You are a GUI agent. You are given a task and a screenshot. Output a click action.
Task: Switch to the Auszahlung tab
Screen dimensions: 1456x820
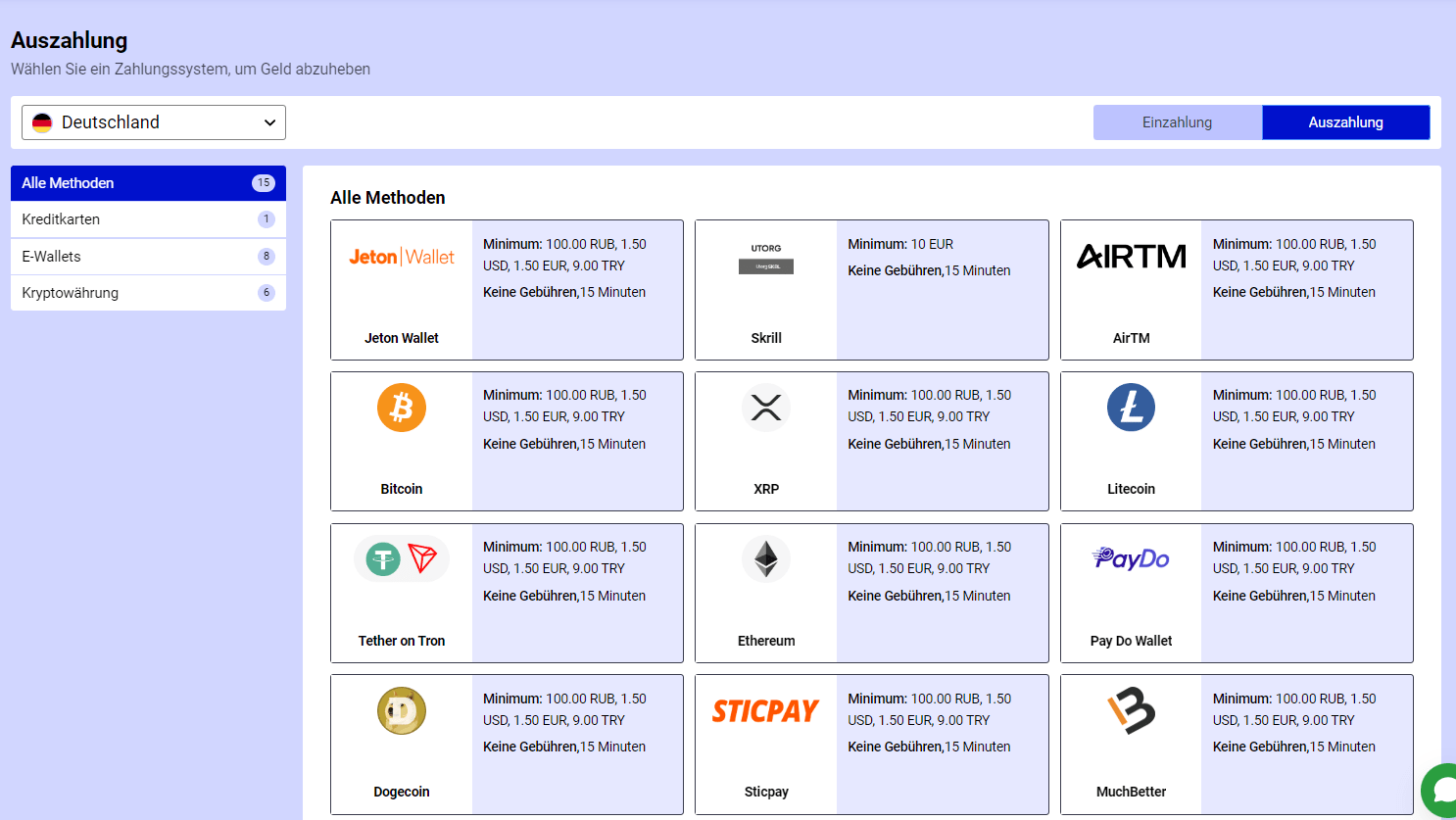(x=1346, y=122)
